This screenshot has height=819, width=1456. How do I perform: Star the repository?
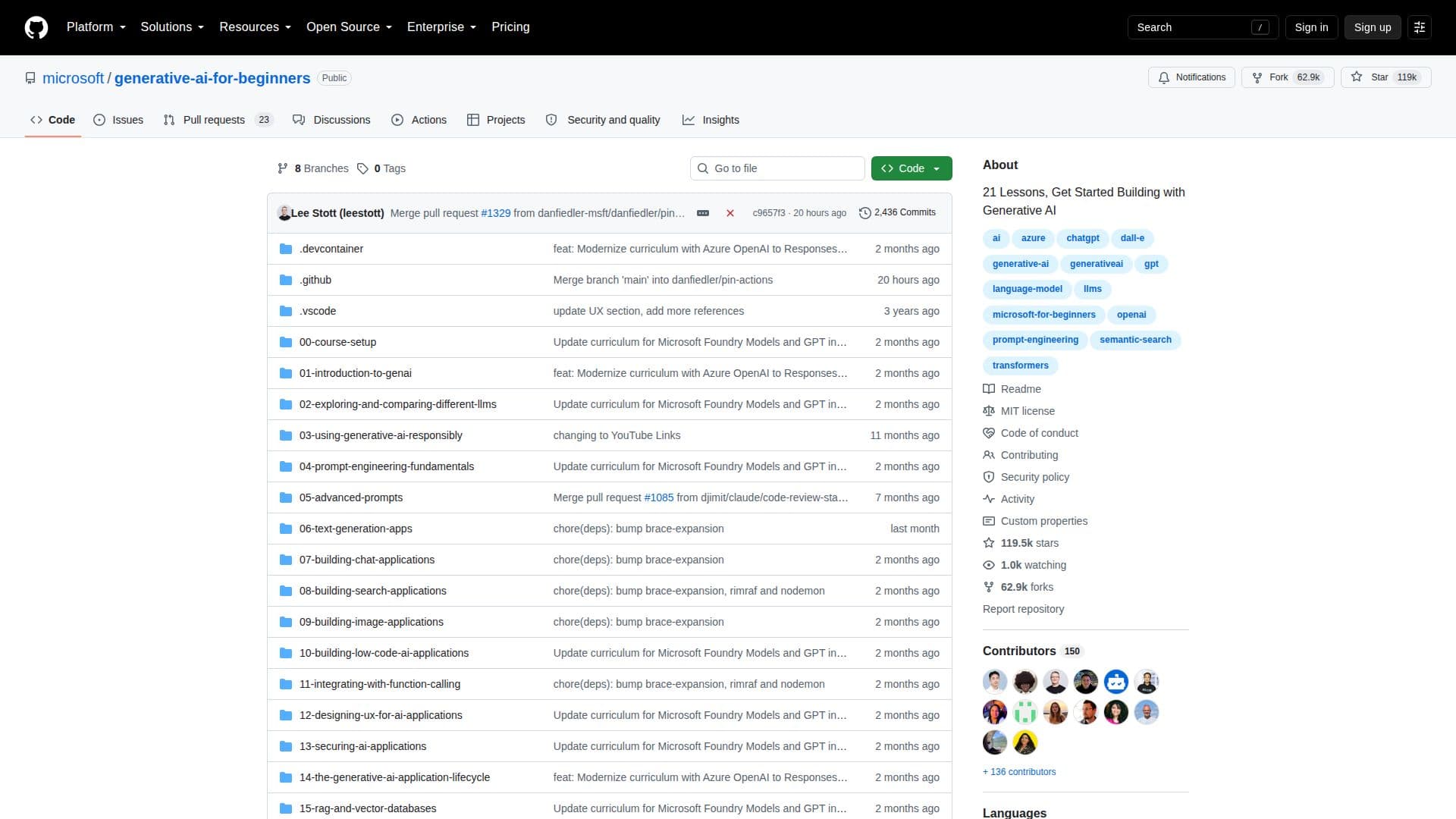click(1385, 77)
